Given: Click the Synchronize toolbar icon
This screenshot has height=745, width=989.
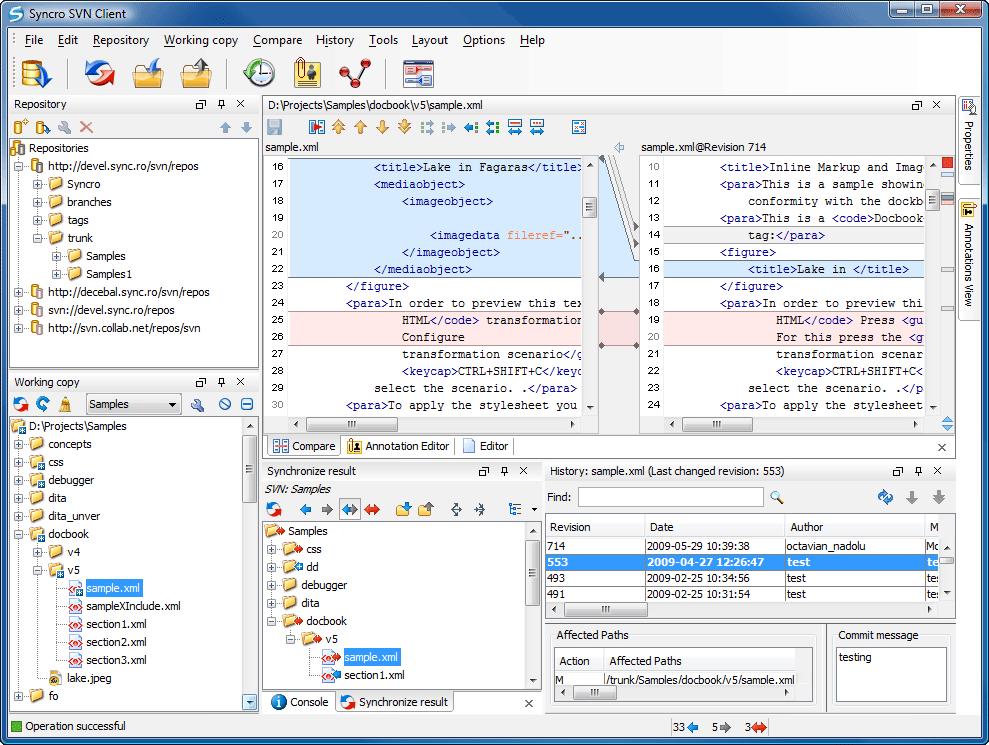Looking at the screenshot, I should pyautogui.click(x=100, y=73).
